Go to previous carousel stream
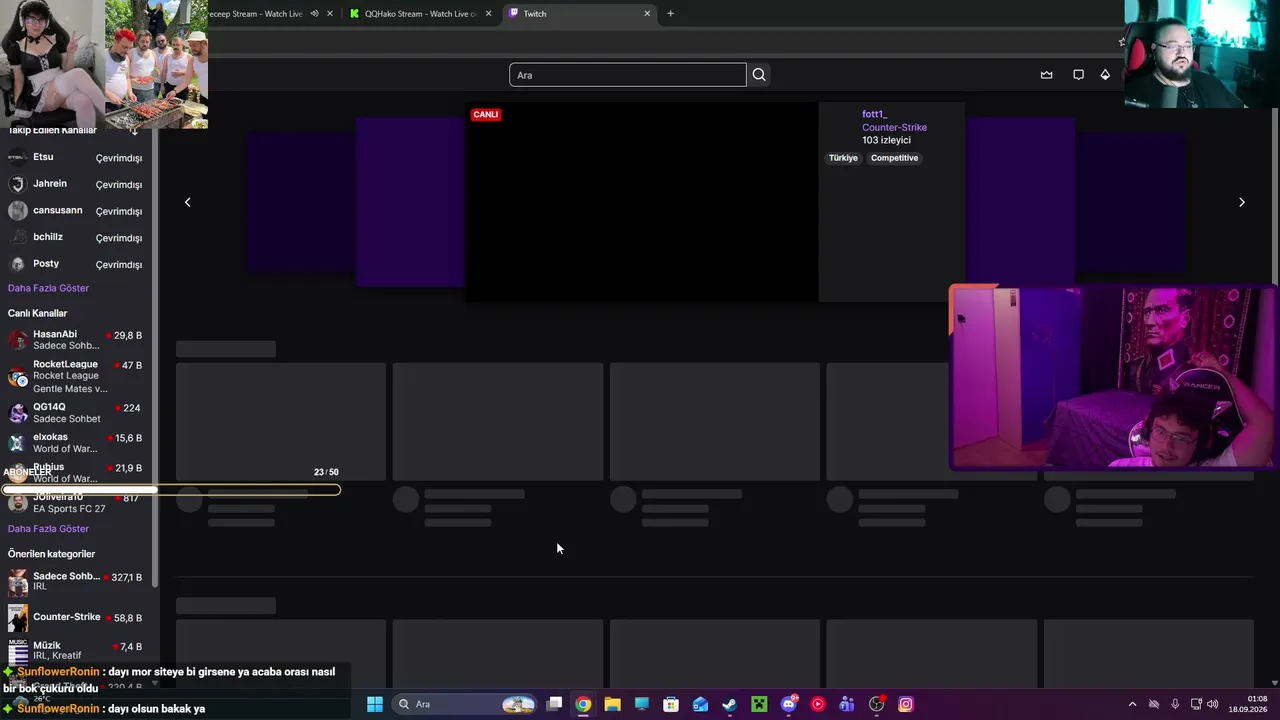 tap(187, 202)
